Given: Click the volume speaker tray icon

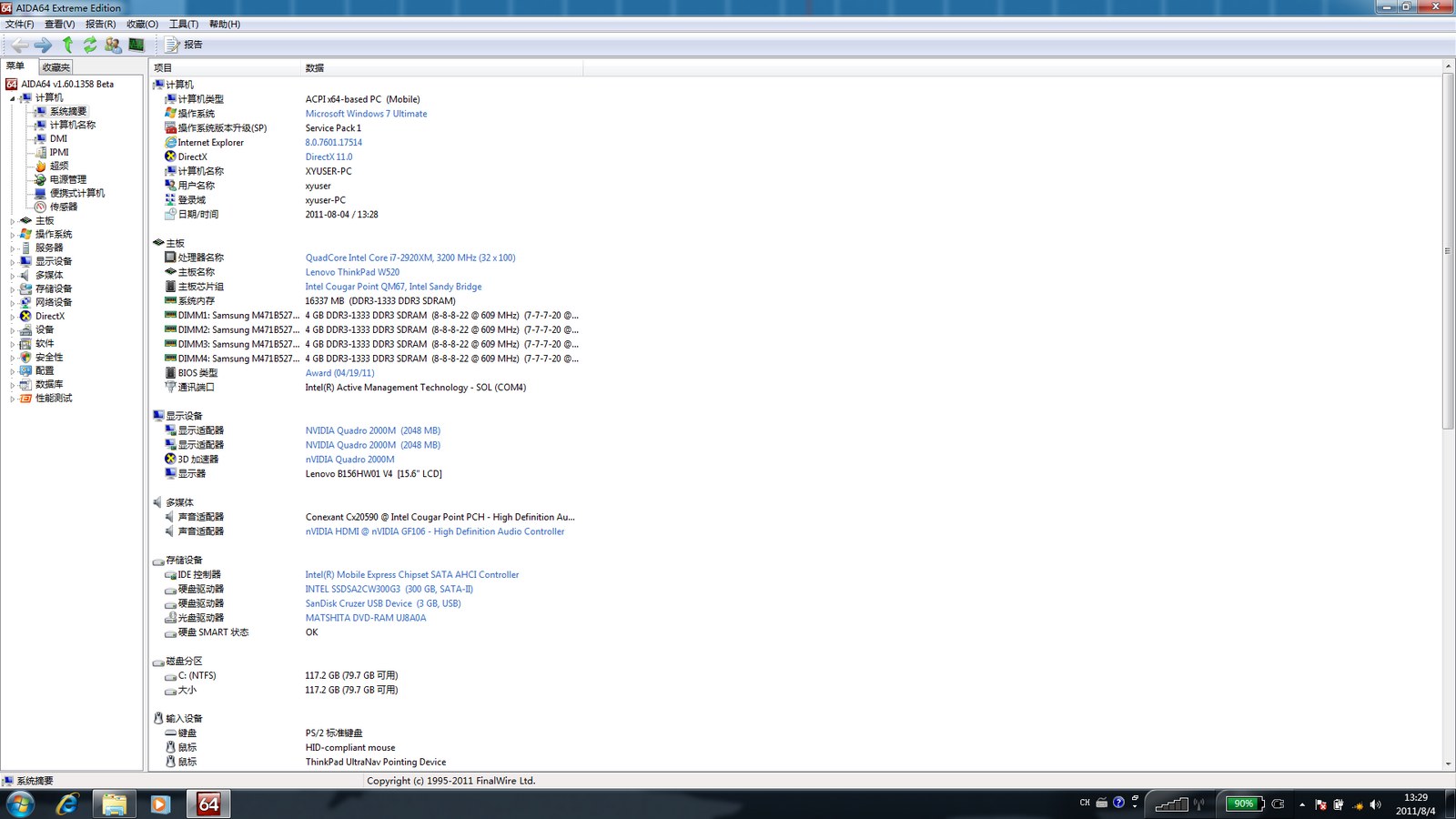Looking at the screenshot, I should pyautogui.click(x=1375, y=804).
